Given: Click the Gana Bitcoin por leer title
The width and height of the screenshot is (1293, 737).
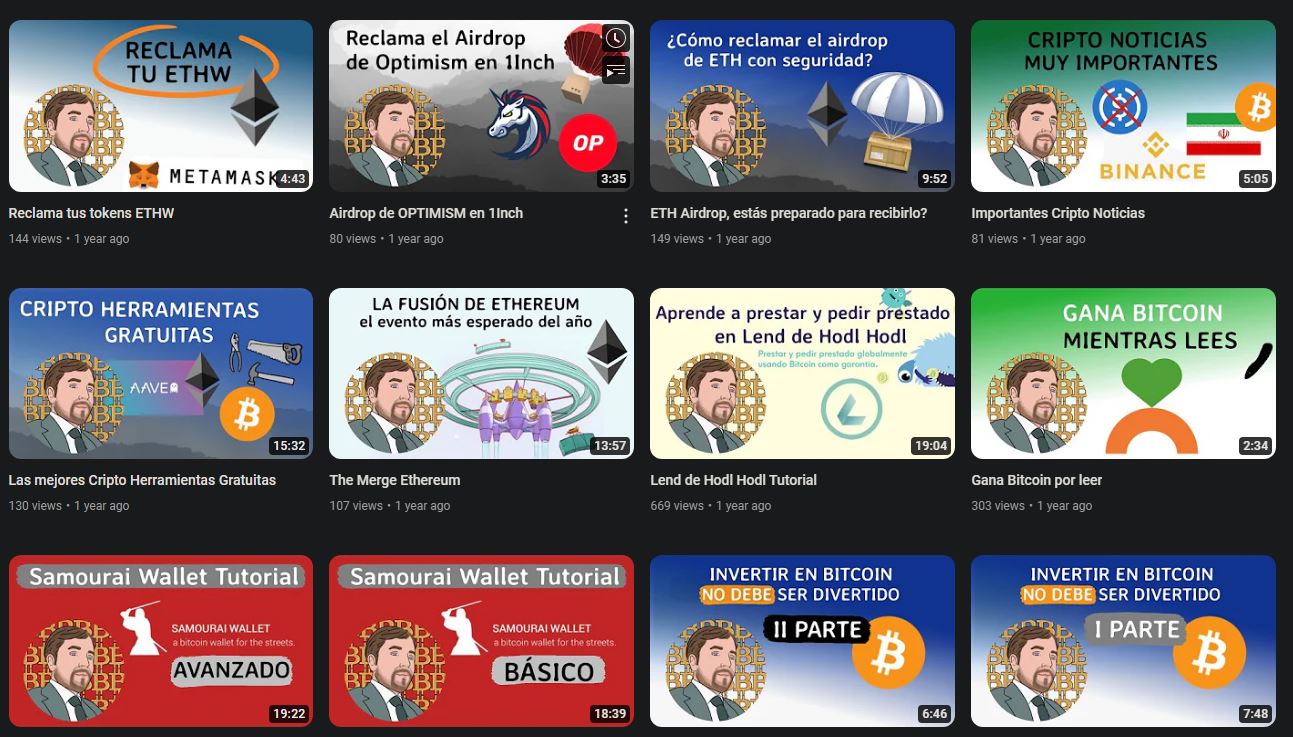Looking at the screenshot, I should [x=1037, y=480].
